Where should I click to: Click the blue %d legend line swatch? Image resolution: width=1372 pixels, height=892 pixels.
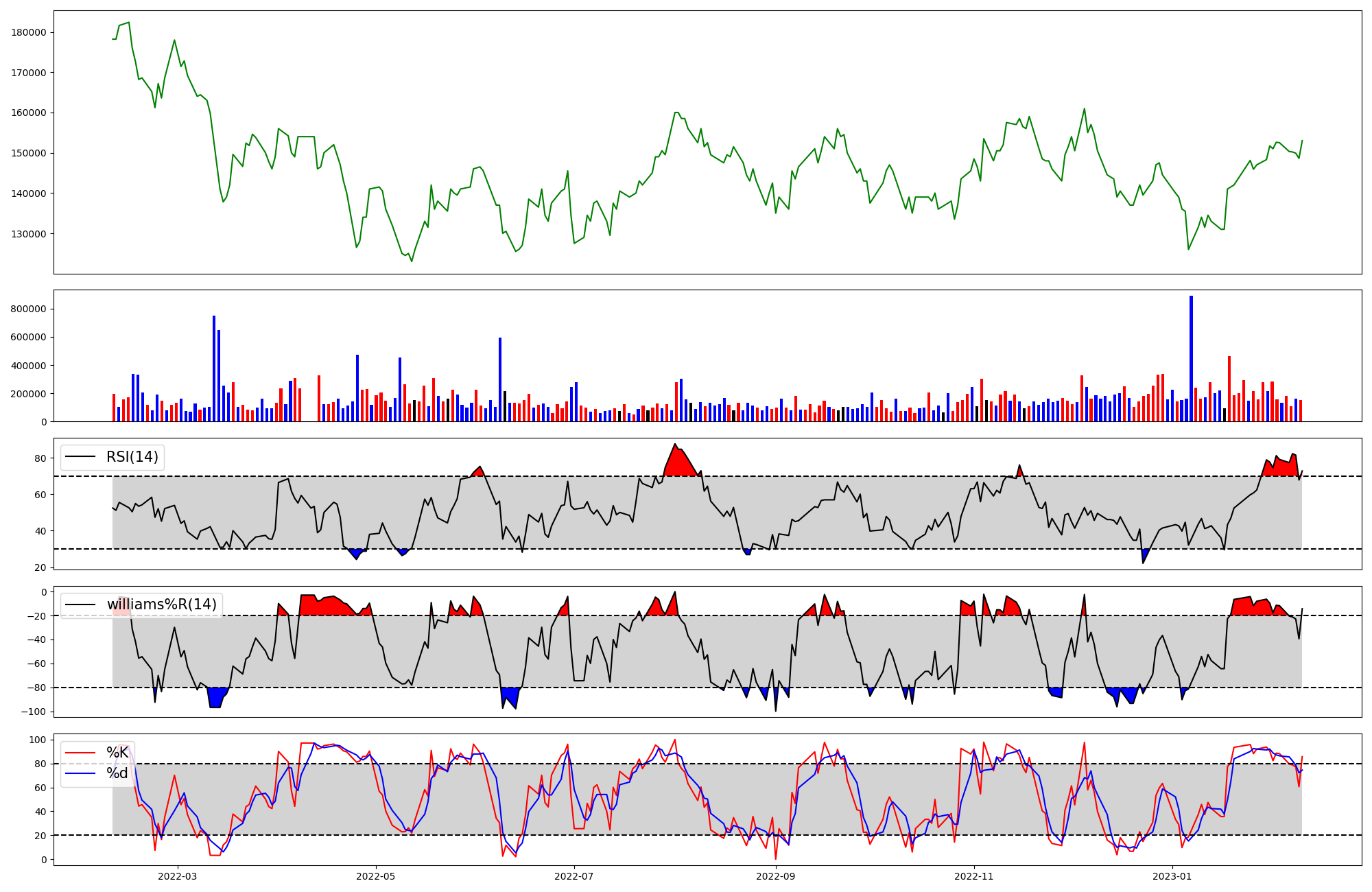click(x=79, y=773)
